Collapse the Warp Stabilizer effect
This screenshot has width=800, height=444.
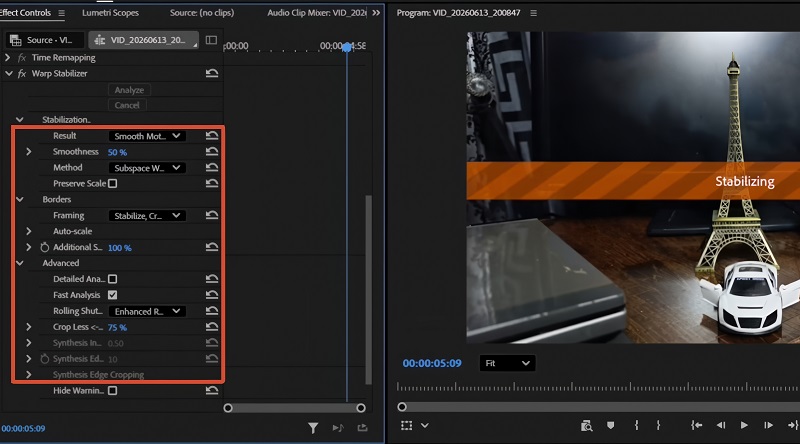9,73
